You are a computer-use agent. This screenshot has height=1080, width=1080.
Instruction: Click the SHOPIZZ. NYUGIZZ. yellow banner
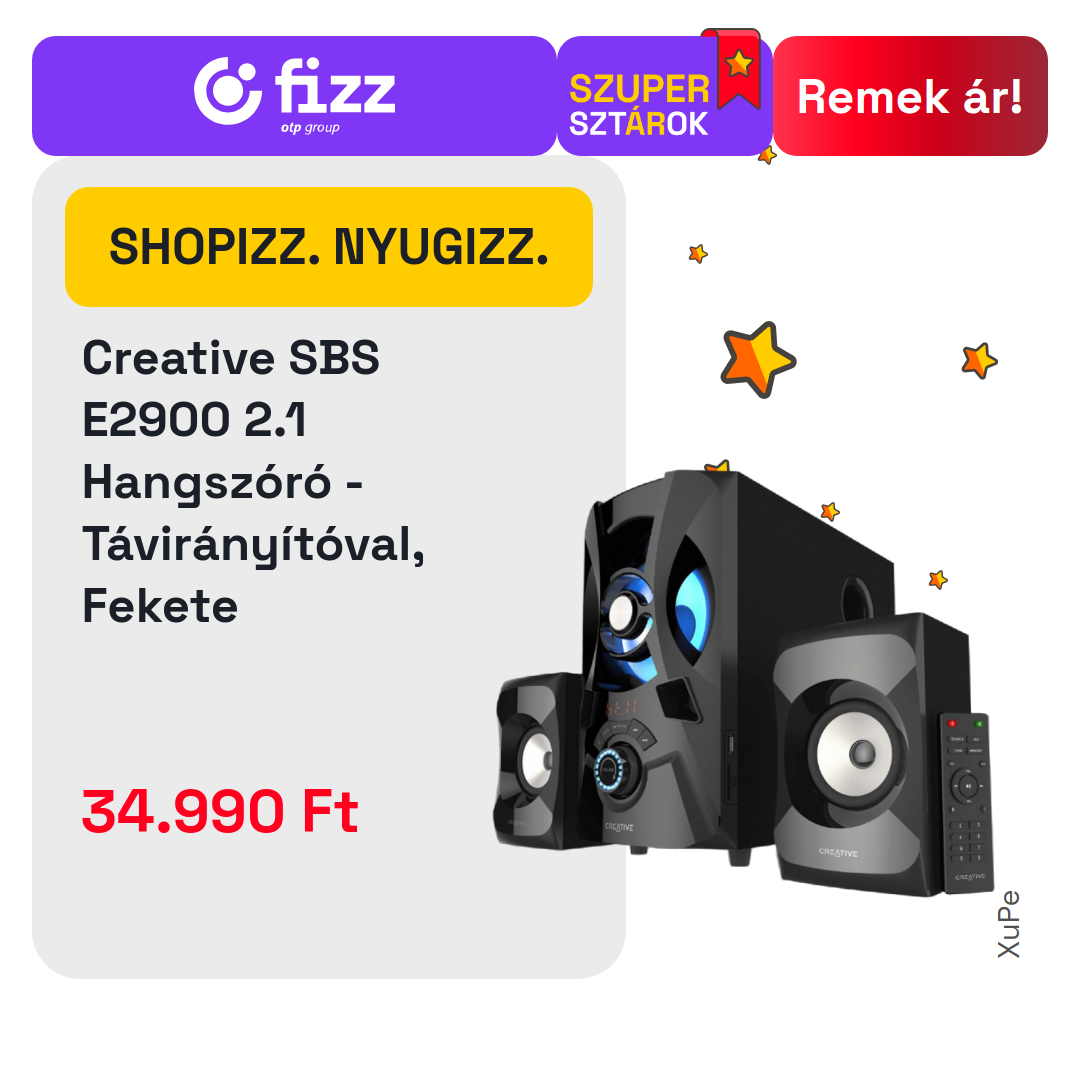(x=329, y=247)
